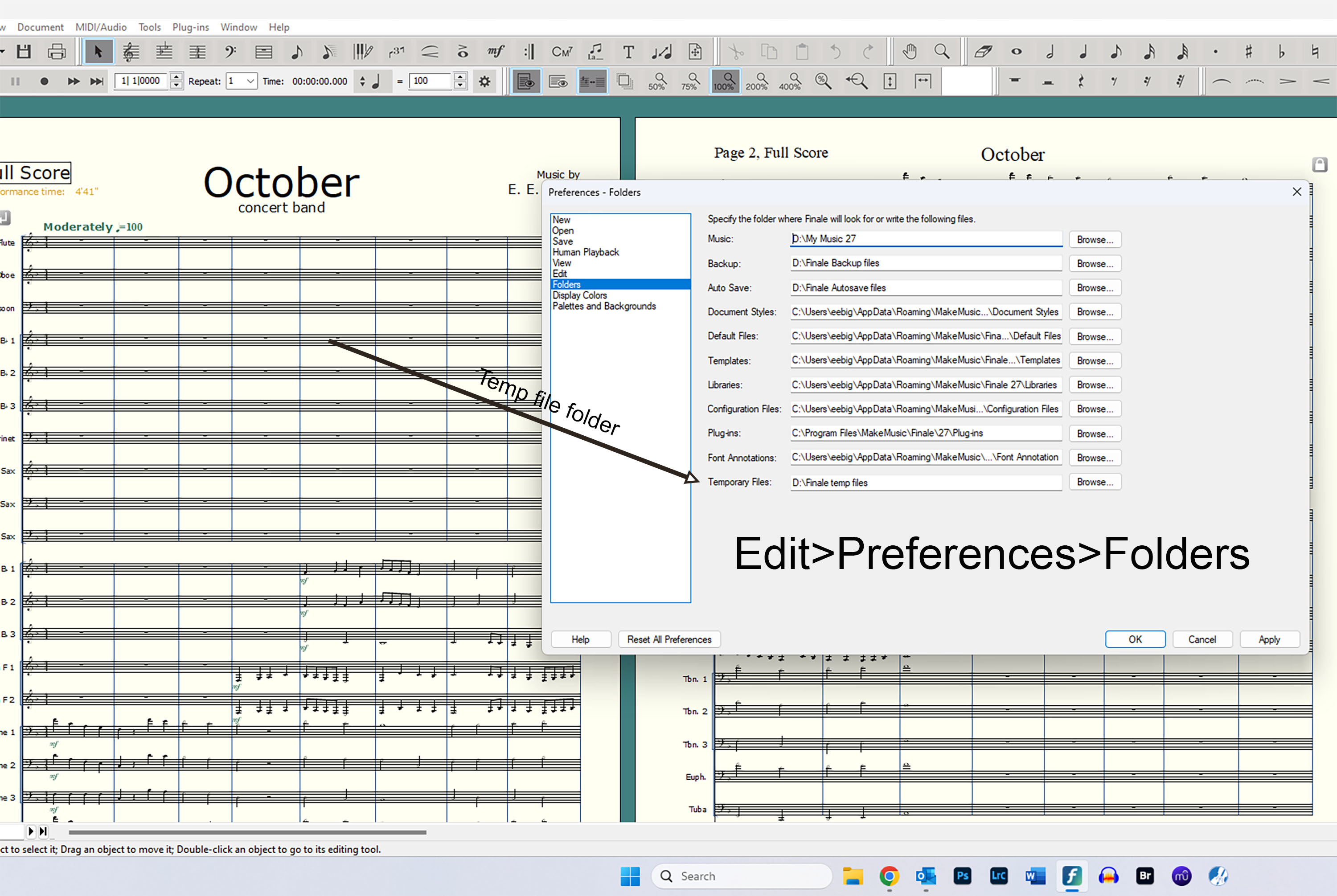Image resolution: width=1337 pixels, height=896 pixels.
Task: Select the Text tool (T icon)
Action: click(x=628, y=52)
